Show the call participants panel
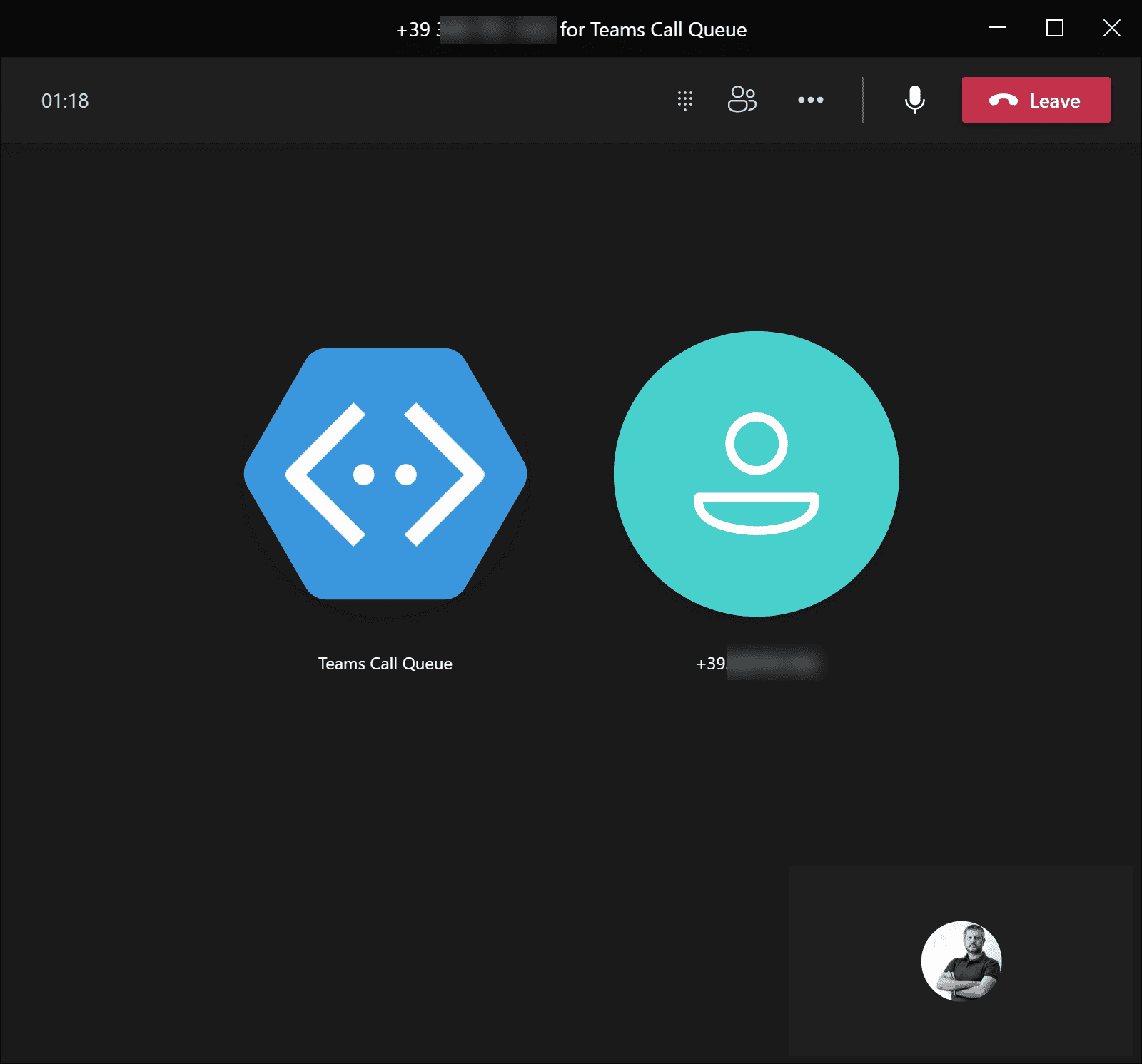Image resolution: width=1142 pixels, height=1064 pixels. point(742,100)
